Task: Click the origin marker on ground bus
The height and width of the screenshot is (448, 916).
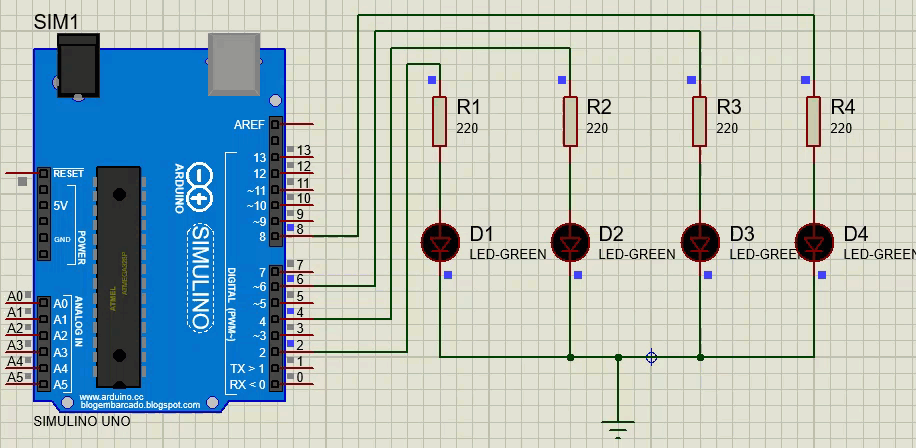Action: click(652, 357)
